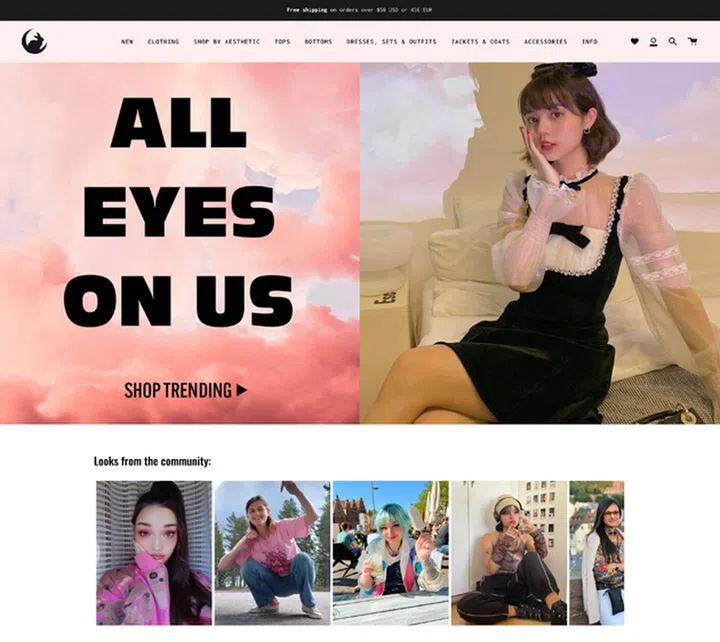Click the black cat logo icon
720x642 pixels.
pos(34,42)
